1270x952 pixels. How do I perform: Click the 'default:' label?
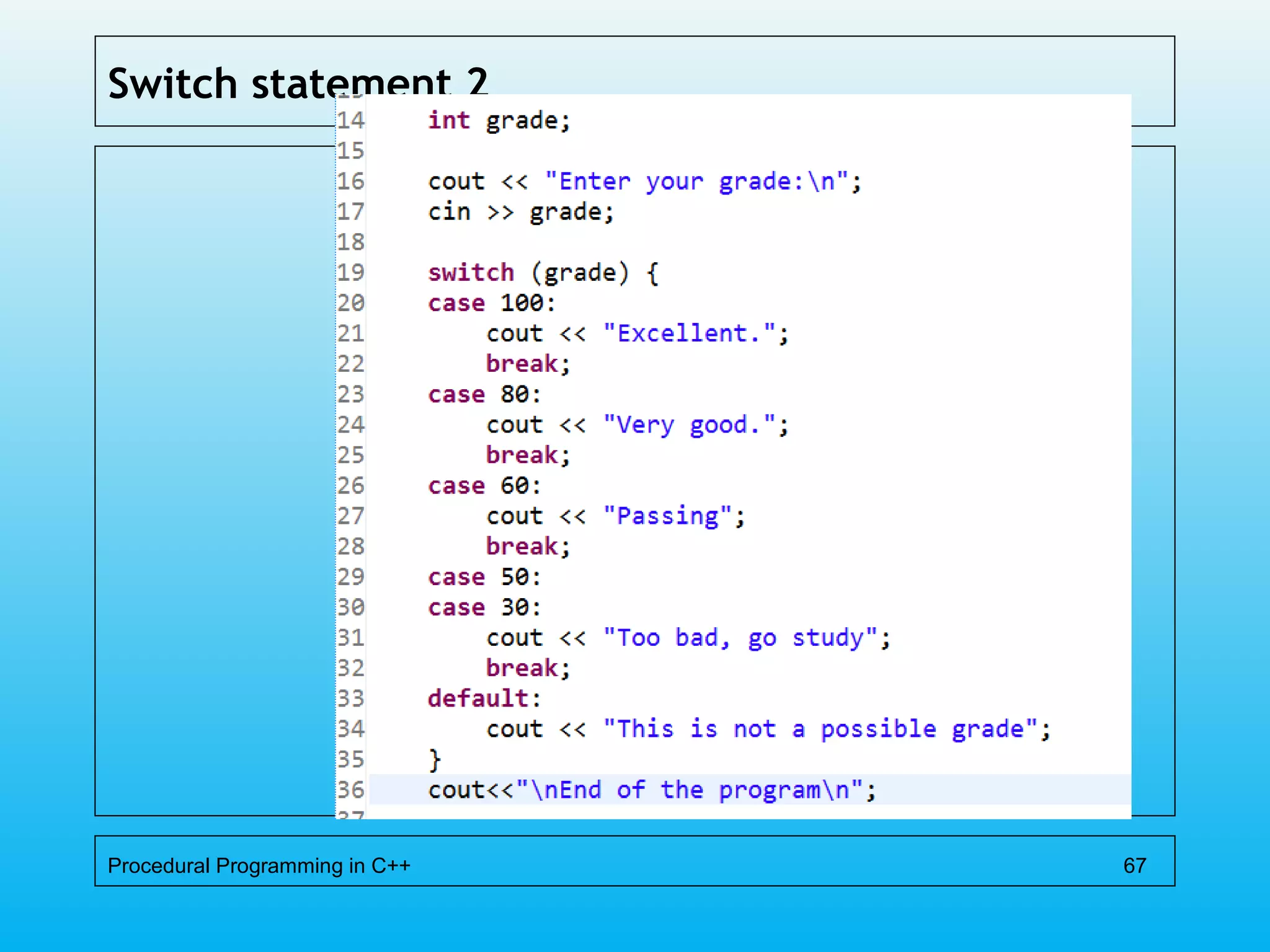pos(485,699)
